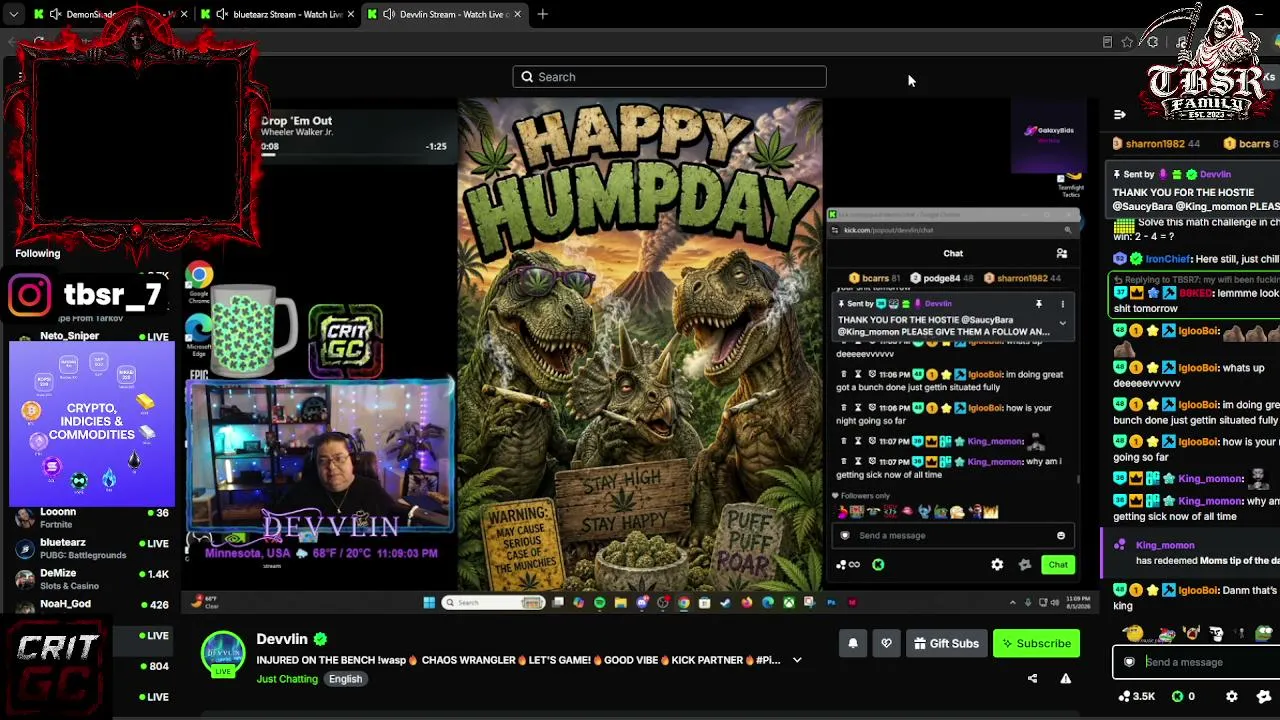Click the Devvlin channel name
The width and height of the screenshot is (1280, 720).
pos(282,639)
